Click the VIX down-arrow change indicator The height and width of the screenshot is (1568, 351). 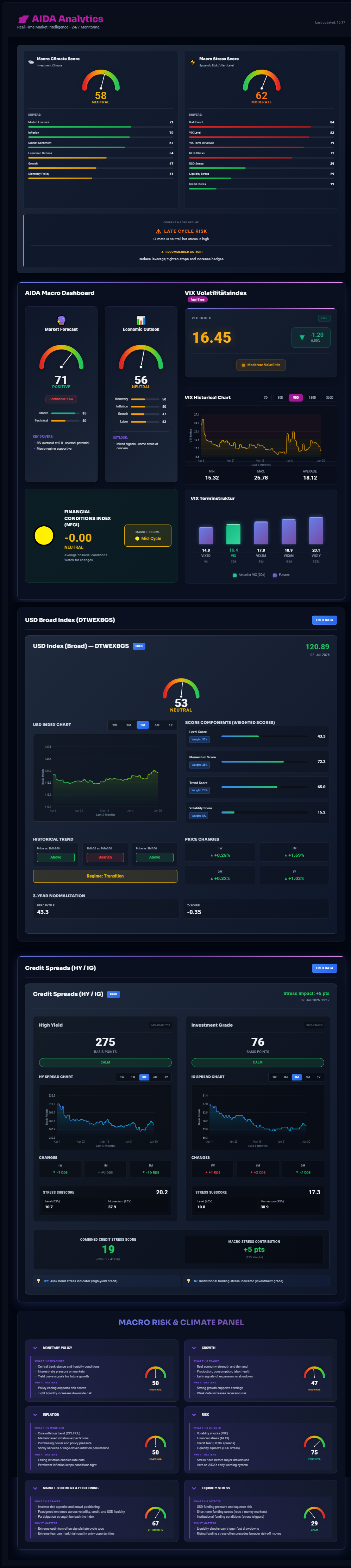click(302, 337)
